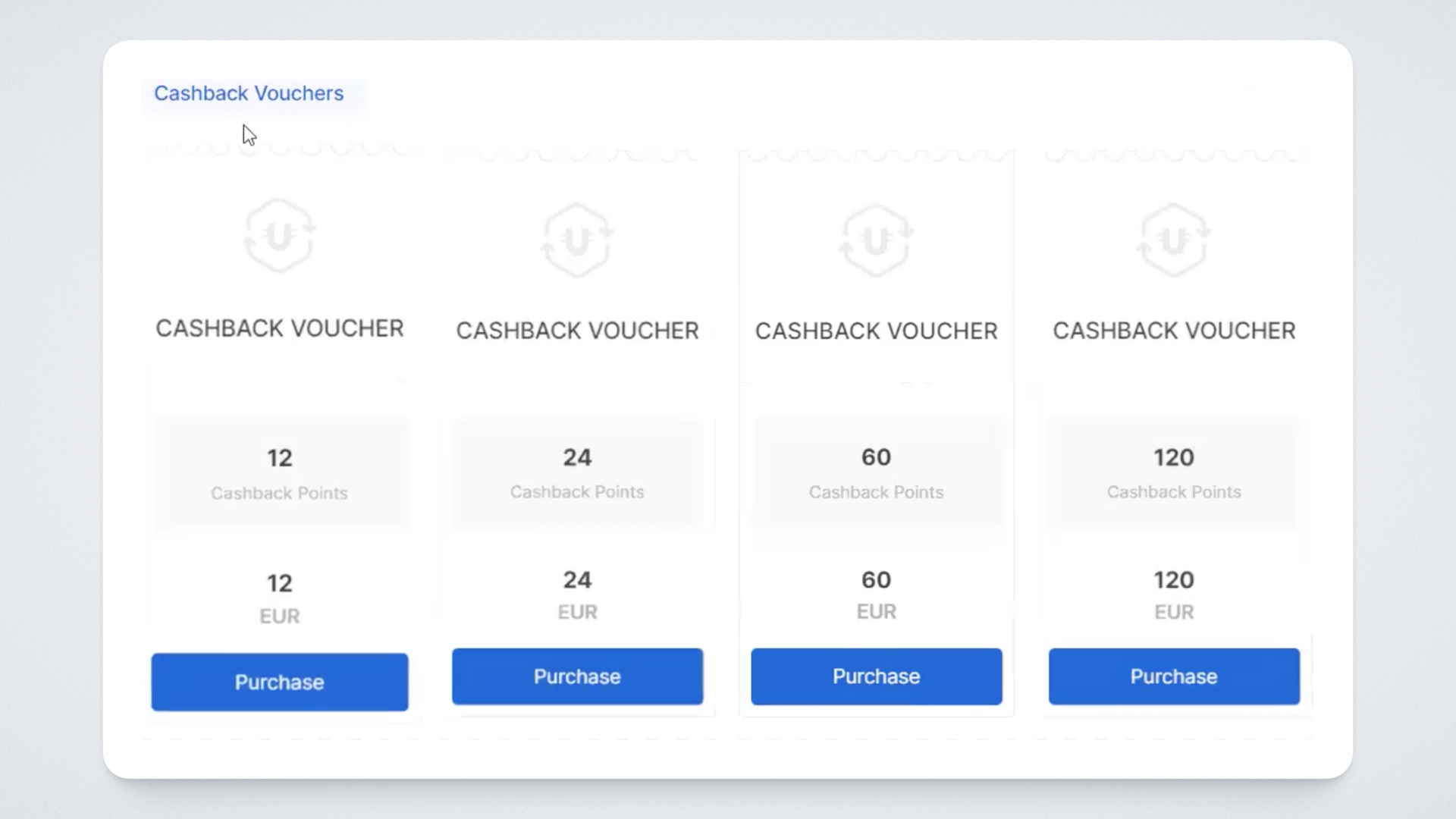
Task: Click the 12 EUR voucher logo icon
Action: click(x=279, y=237)
